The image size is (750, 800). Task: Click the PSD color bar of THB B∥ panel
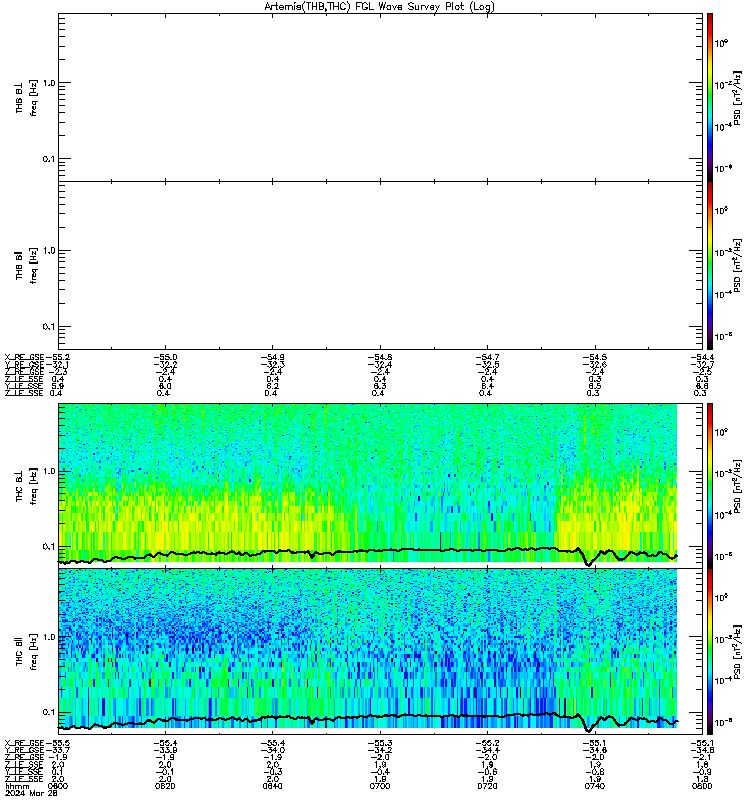710,265
